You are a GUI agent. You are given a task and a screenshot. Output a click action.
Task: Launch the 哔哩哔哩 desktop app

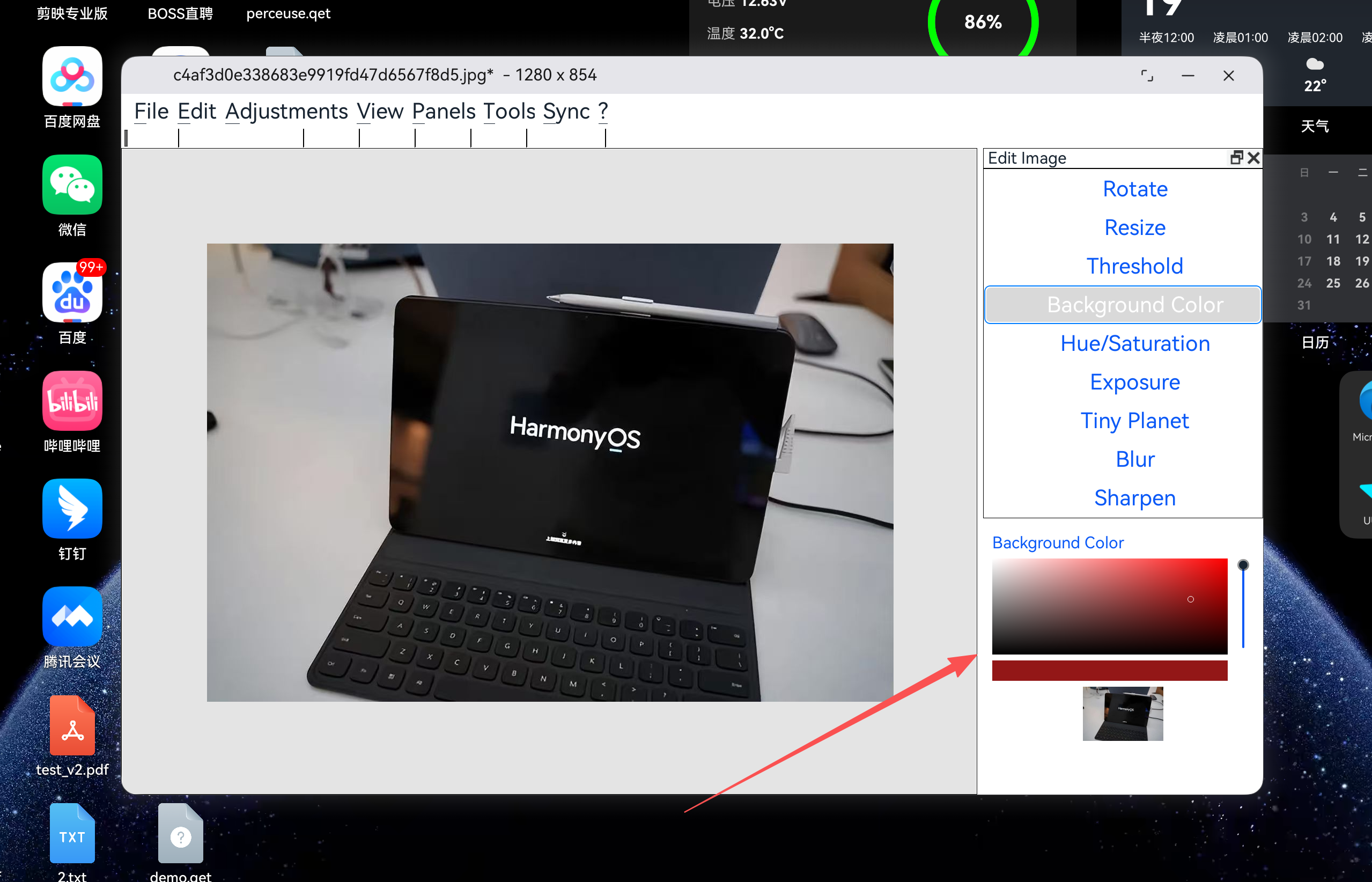[72, 400]
